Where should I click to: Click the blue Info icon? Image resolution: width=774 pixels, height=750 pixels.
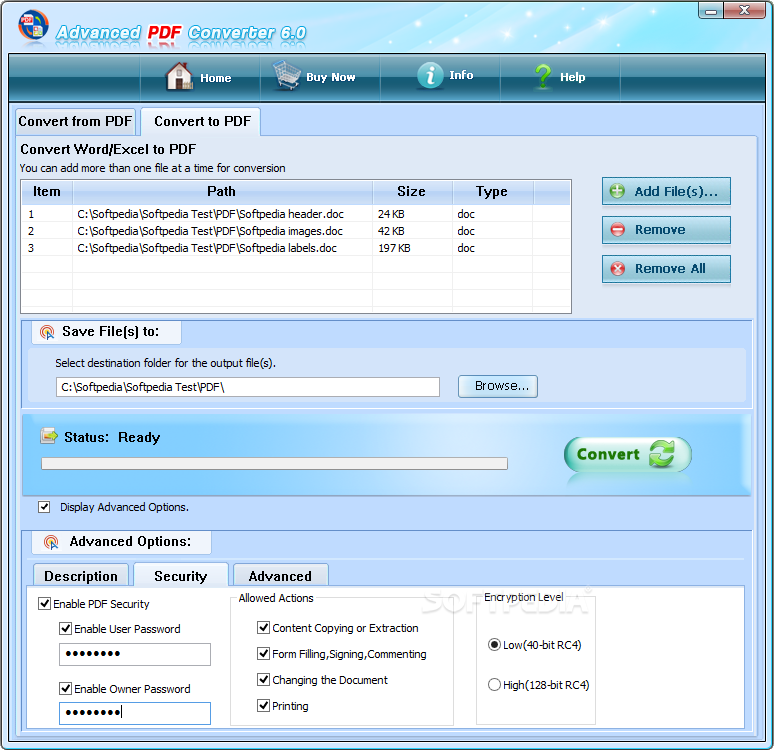tap(430, 76)
